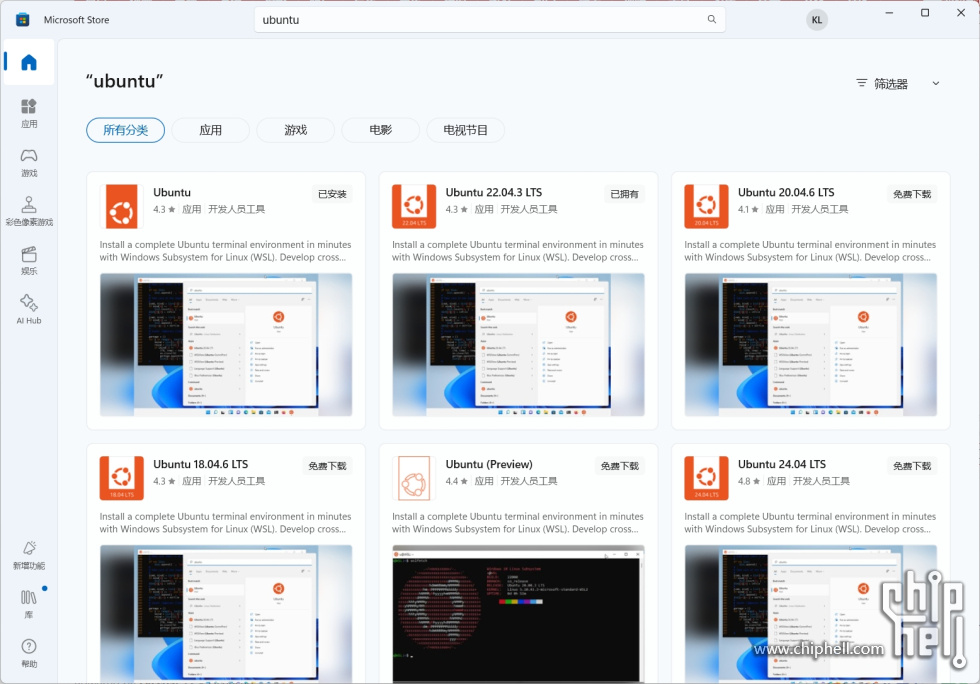Click the Ubuntu (Preview) description text
Image resolution: width=980 pixels, height=684 pixels.
click(x=518, y=523)
